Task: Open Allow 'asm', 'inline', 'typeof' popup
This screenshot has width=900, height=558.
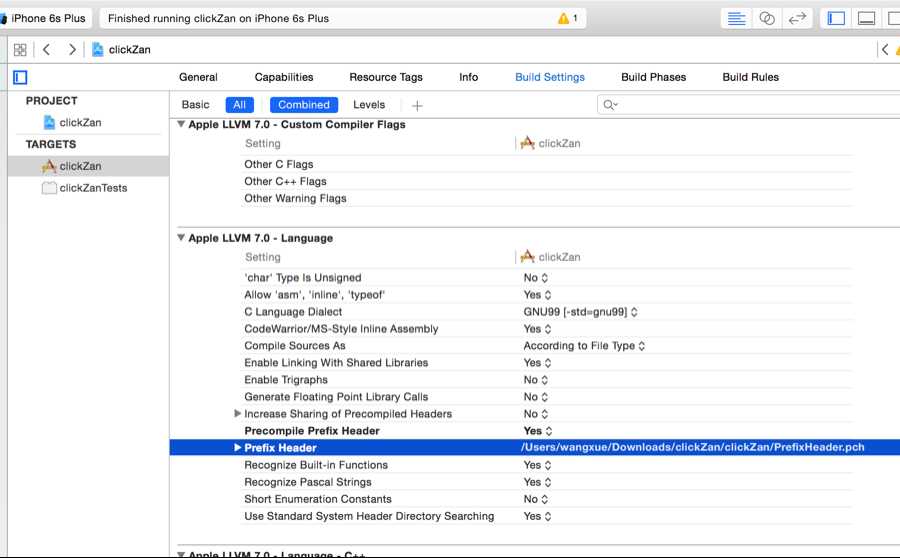Action: pos(537,294)
